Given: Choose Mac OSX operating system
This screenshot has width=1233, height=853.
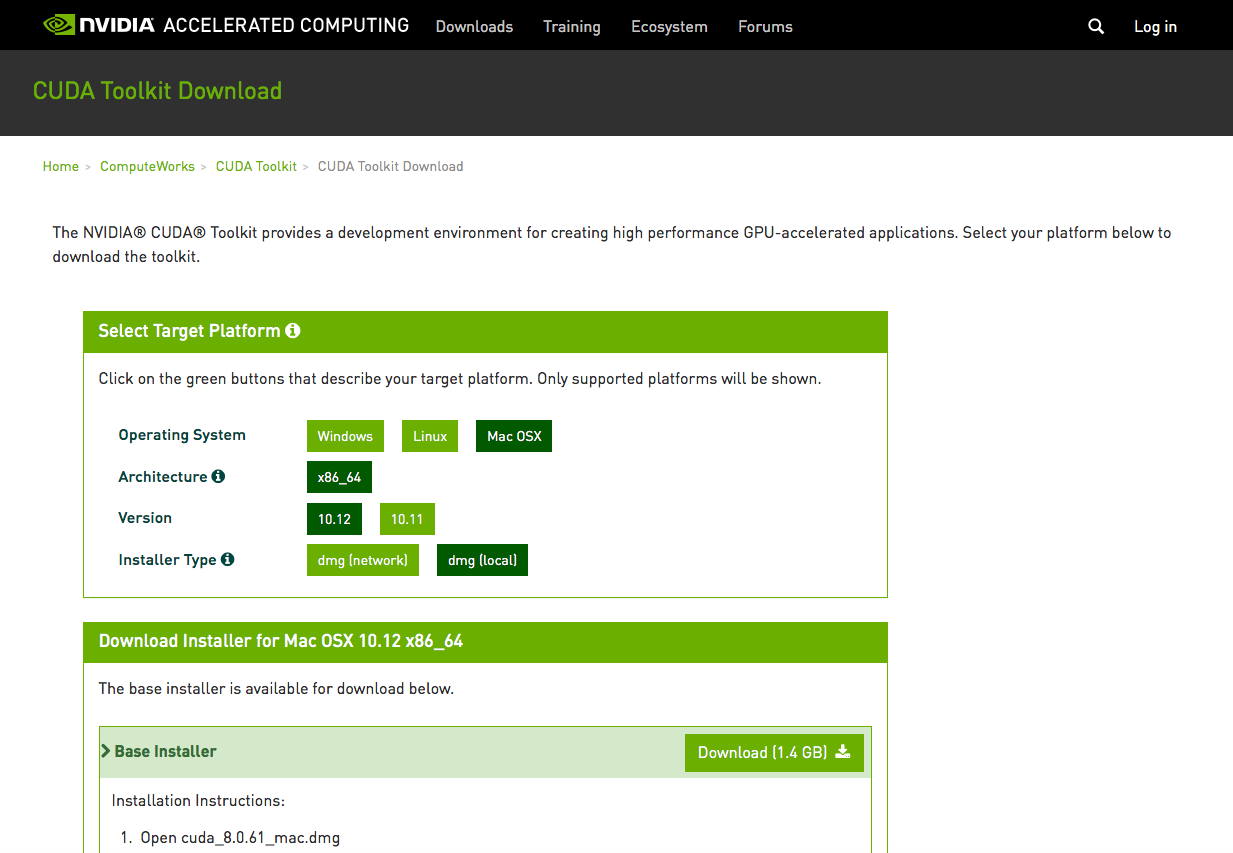Looking at the screenshot, I should tap(514, 436).
